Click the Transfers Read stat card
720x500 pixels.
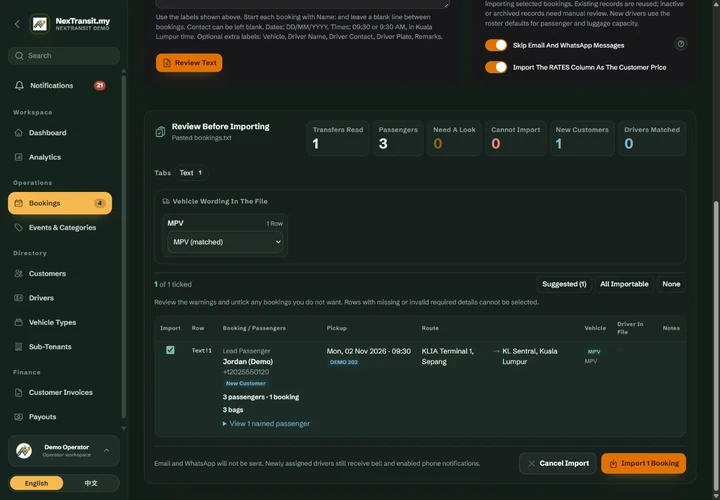coord(338,138)
